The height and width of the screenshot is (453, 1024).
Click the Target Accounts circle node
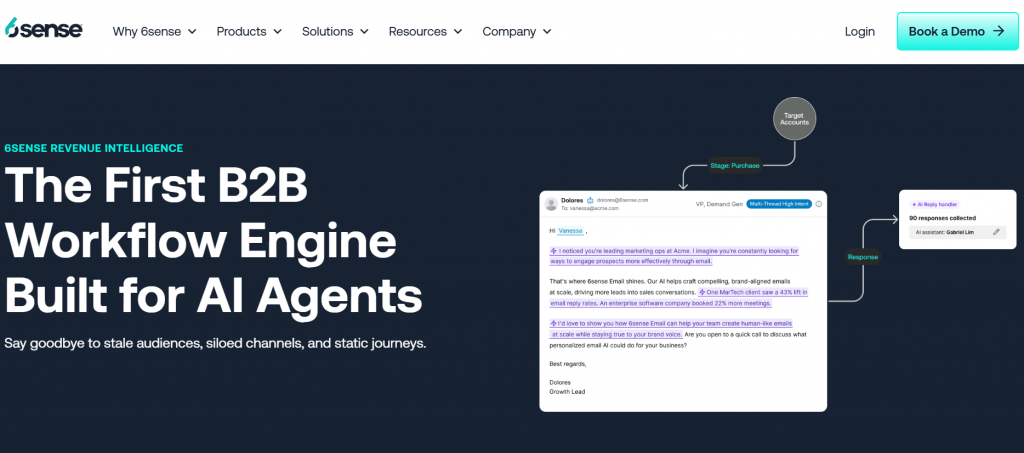(794, 119)
